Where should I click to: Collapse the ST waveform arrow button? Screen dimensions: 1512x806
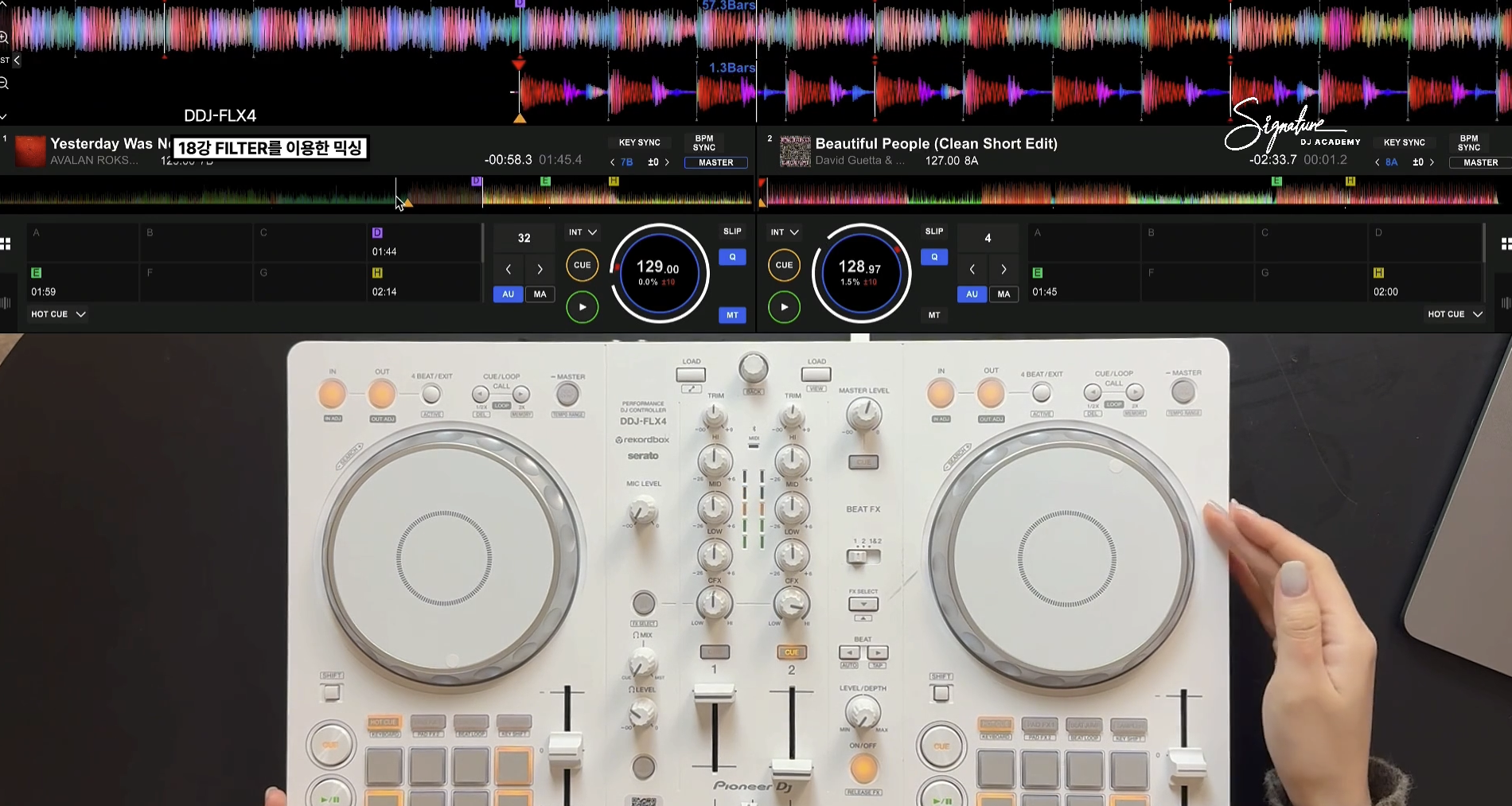[x=17, y=60]
